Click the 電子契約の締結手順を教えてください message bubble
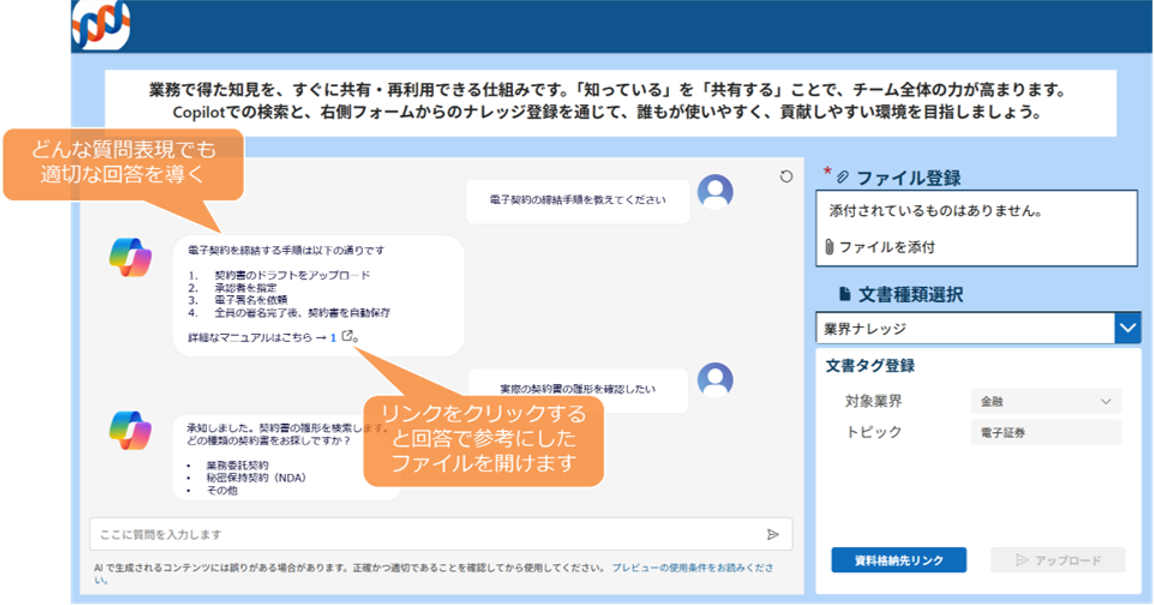1154x605 pixels. (577, 200)
